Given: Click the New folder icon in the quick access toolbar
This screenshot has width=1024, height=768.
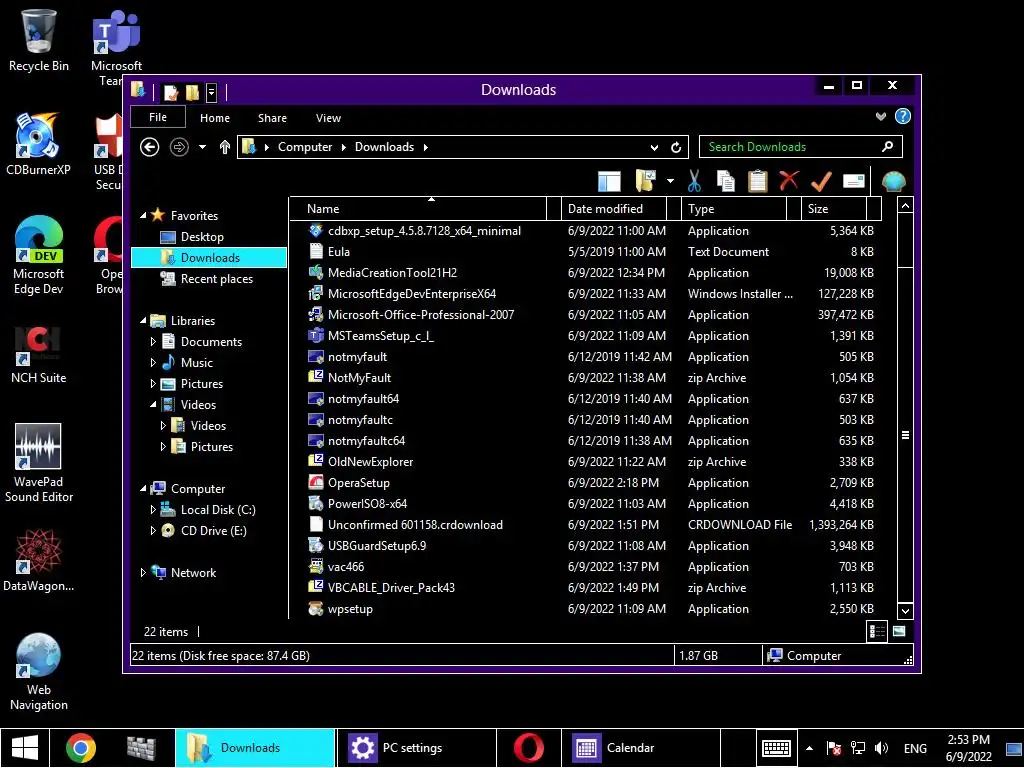Looking at the screenshot, I should [x=192, y=93].
